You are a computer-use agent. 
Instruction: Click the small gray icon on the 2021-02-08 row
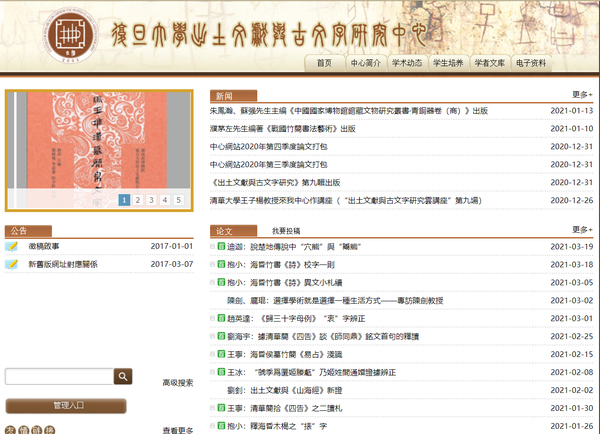(x=212, y=372)
